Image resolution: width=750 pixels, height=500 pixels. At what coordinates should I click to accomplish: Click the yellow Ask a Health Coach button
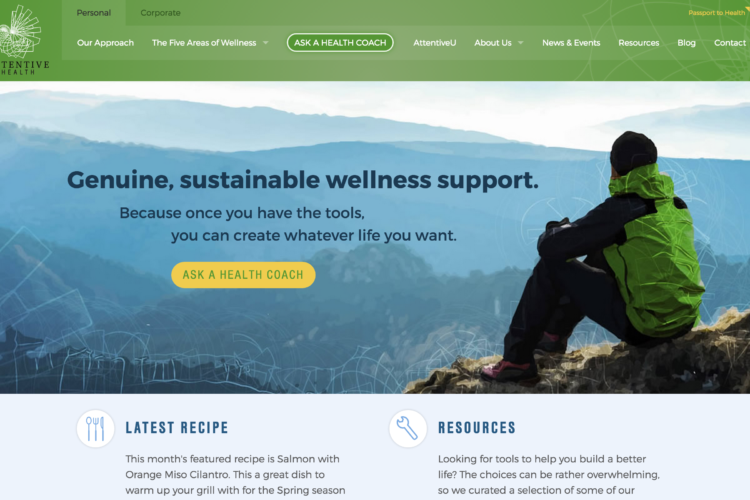pos(243,275)
